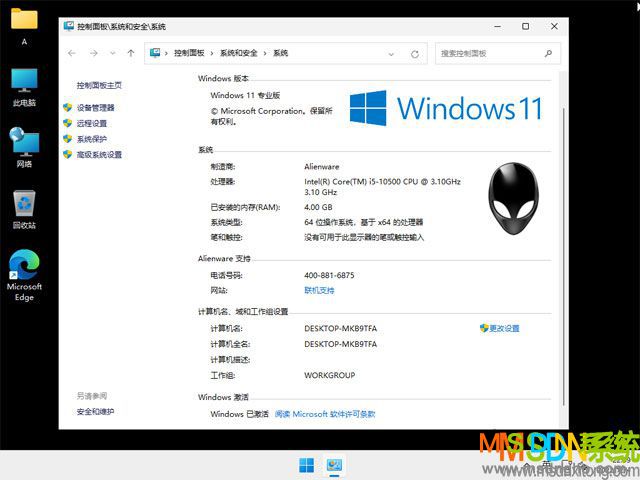Open the 联机支持 website link
The image size is (640, 480).
tap(319, 290)
